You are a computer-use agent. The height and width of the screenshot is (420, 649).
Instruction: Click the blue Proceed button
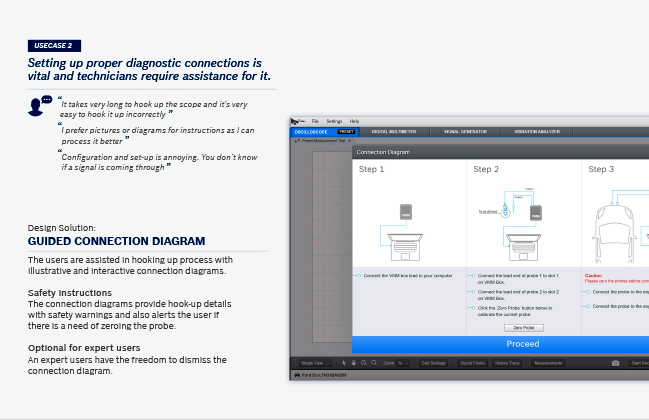tap(500, 344)
